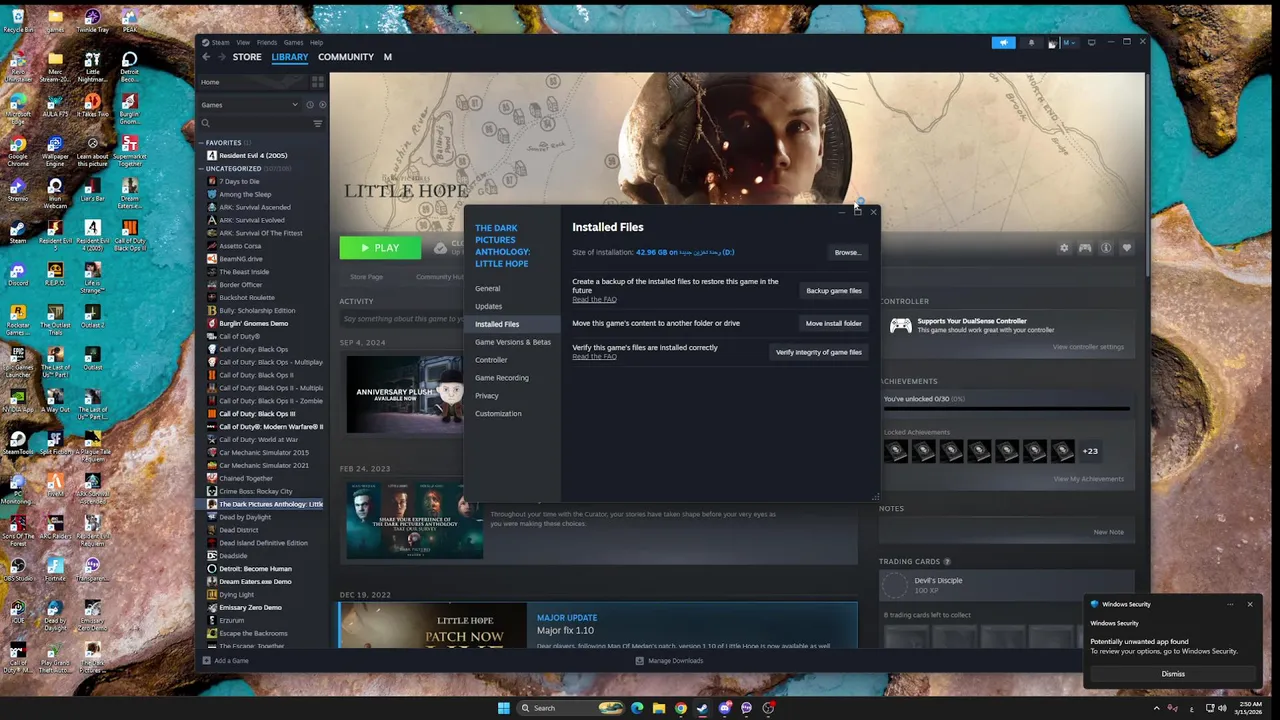Click Move install folder button
Viewport: 1280px width, 720px height.
(x=833, y=323)
